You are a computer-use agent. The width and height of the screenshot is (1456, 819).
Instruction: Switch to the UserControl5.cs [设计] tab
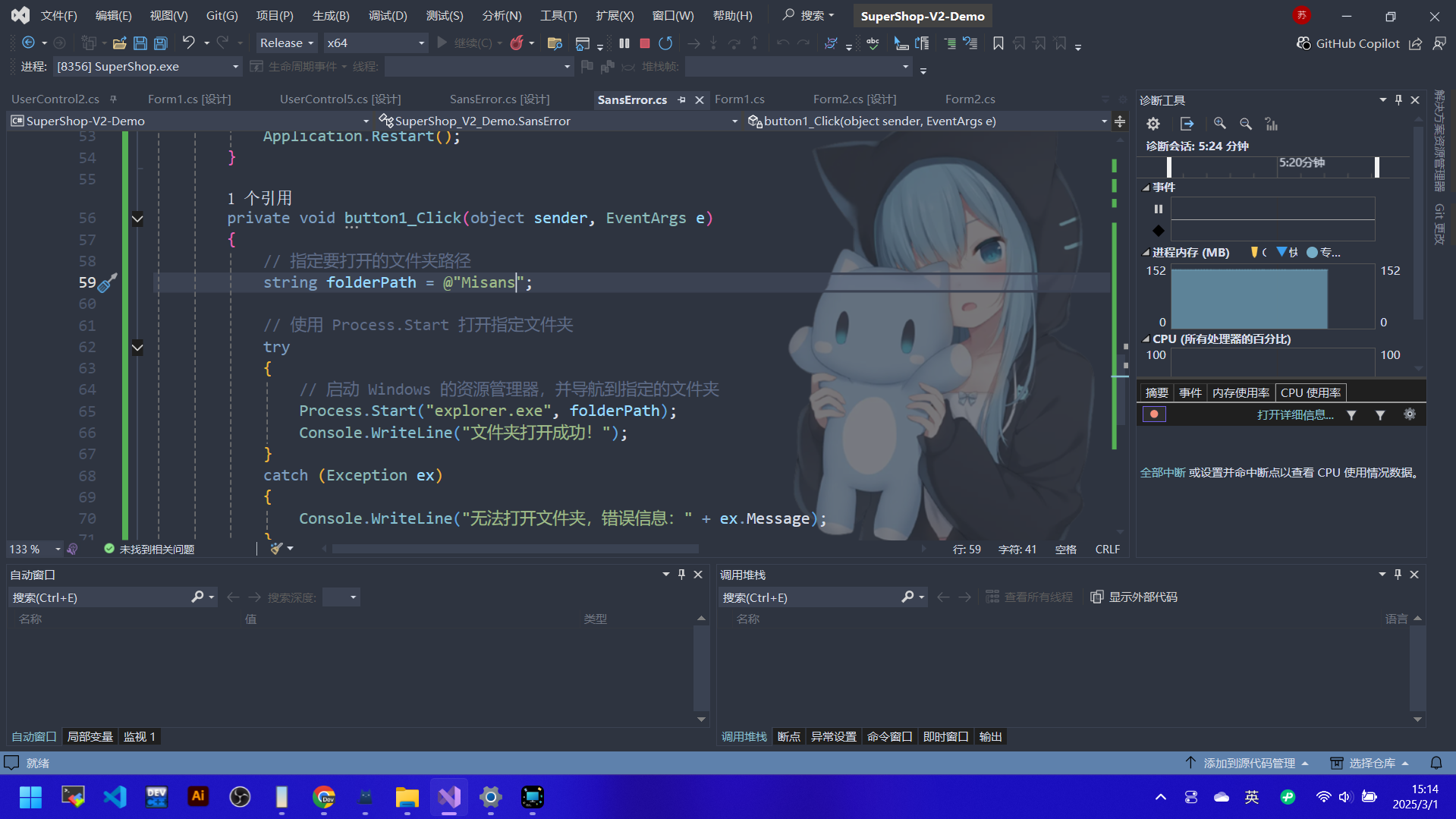click(x=341, y=99)
